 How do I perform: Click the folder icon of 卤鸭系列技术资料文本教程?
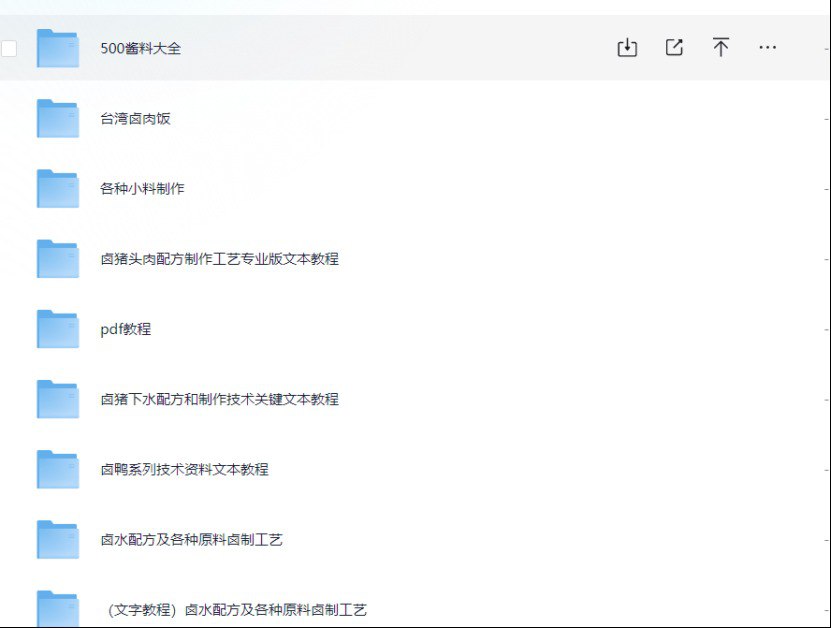[58, 470]
